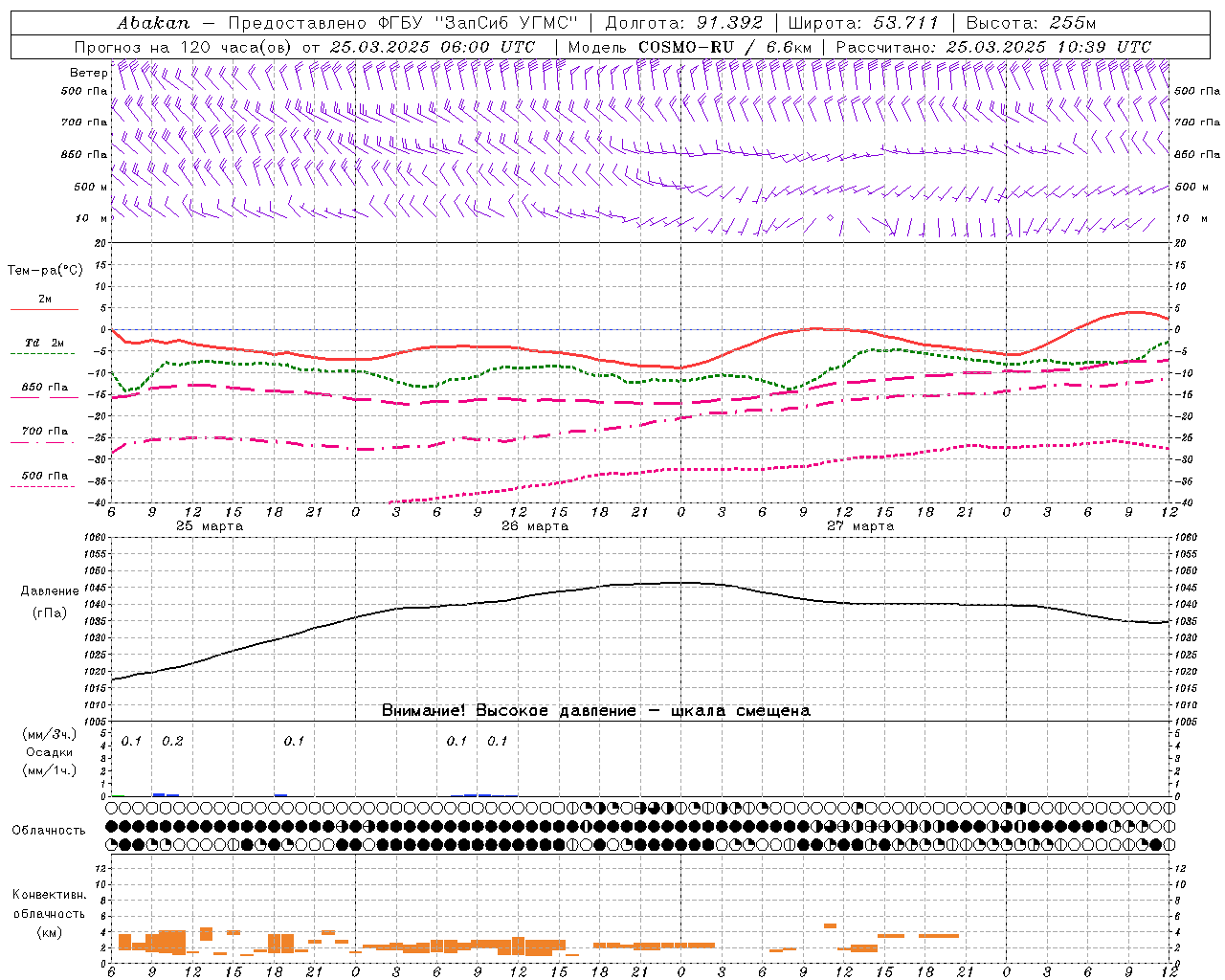Click the "Td 2м" dew point legend label
This screenshot has width=1225, height=980.
point(44,343)
